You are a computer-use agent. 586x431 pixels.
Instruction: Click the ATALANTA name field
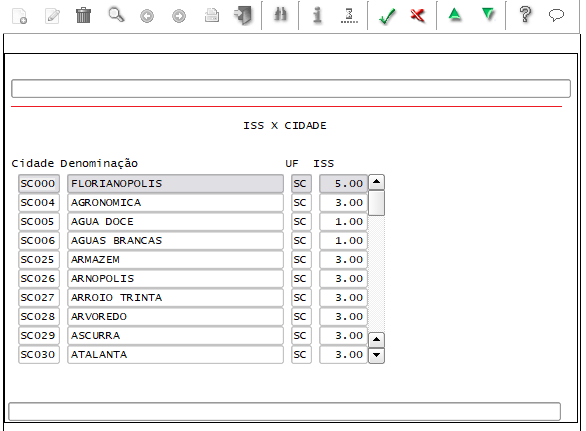click(x=175, y=355)
